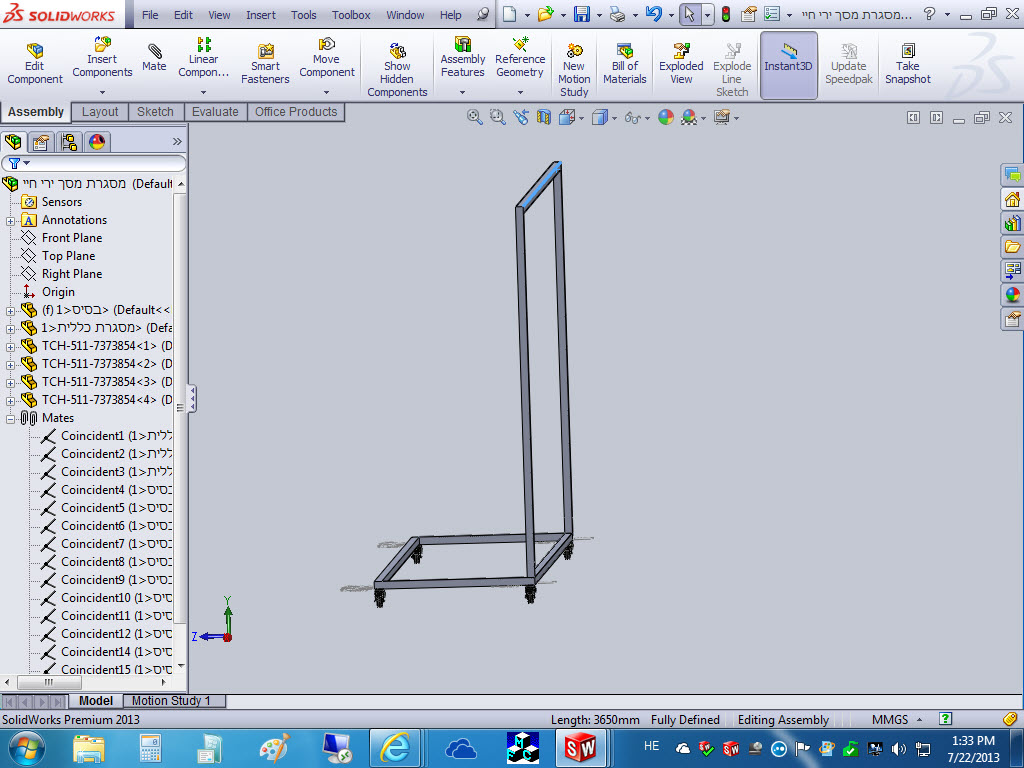
Task: Click the Rebuild traffic light icon
Action: 724,15
